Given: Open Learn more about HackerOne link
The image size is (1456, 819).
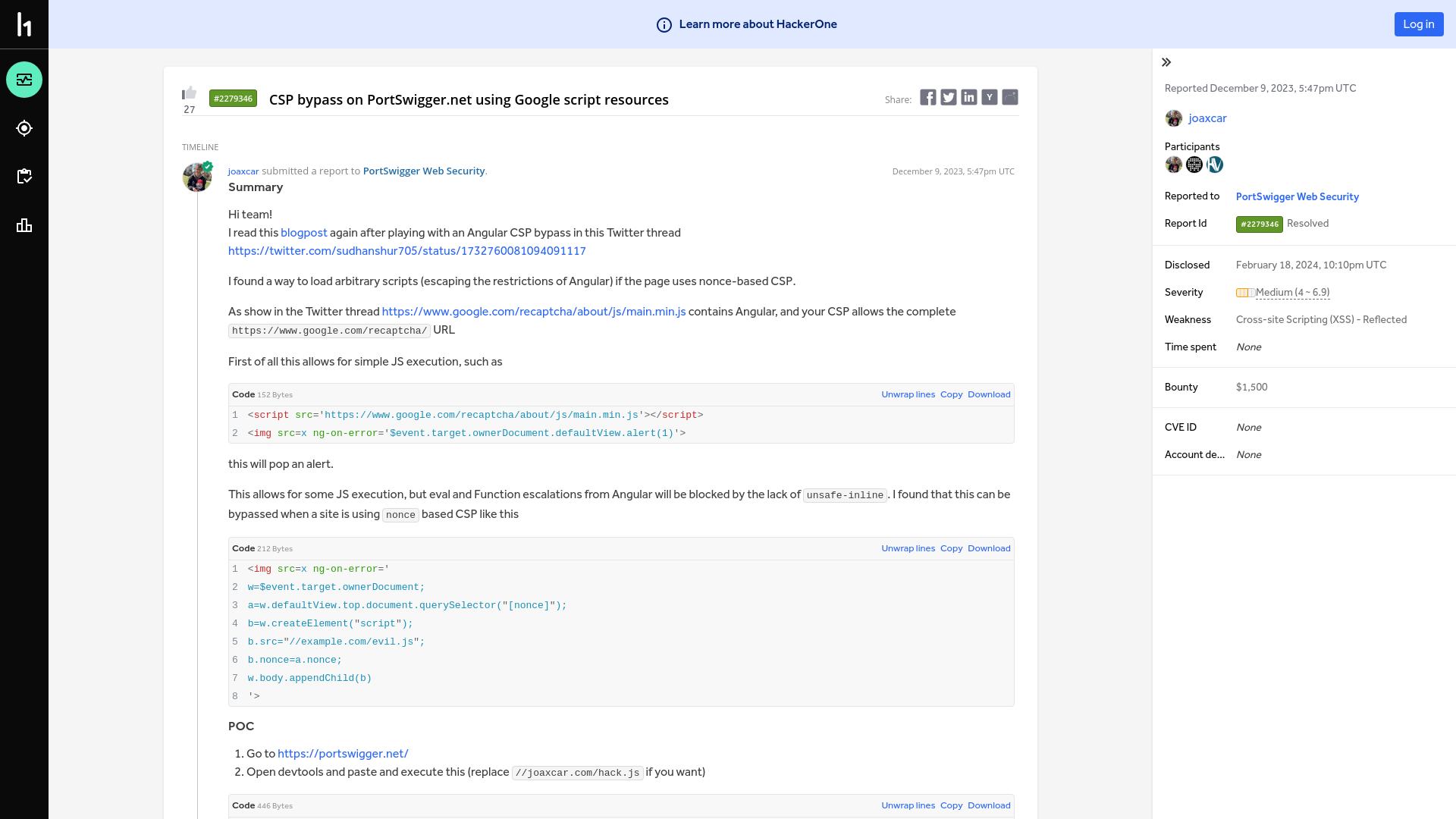Looking at the screenshot, I should tap(758, 24).
